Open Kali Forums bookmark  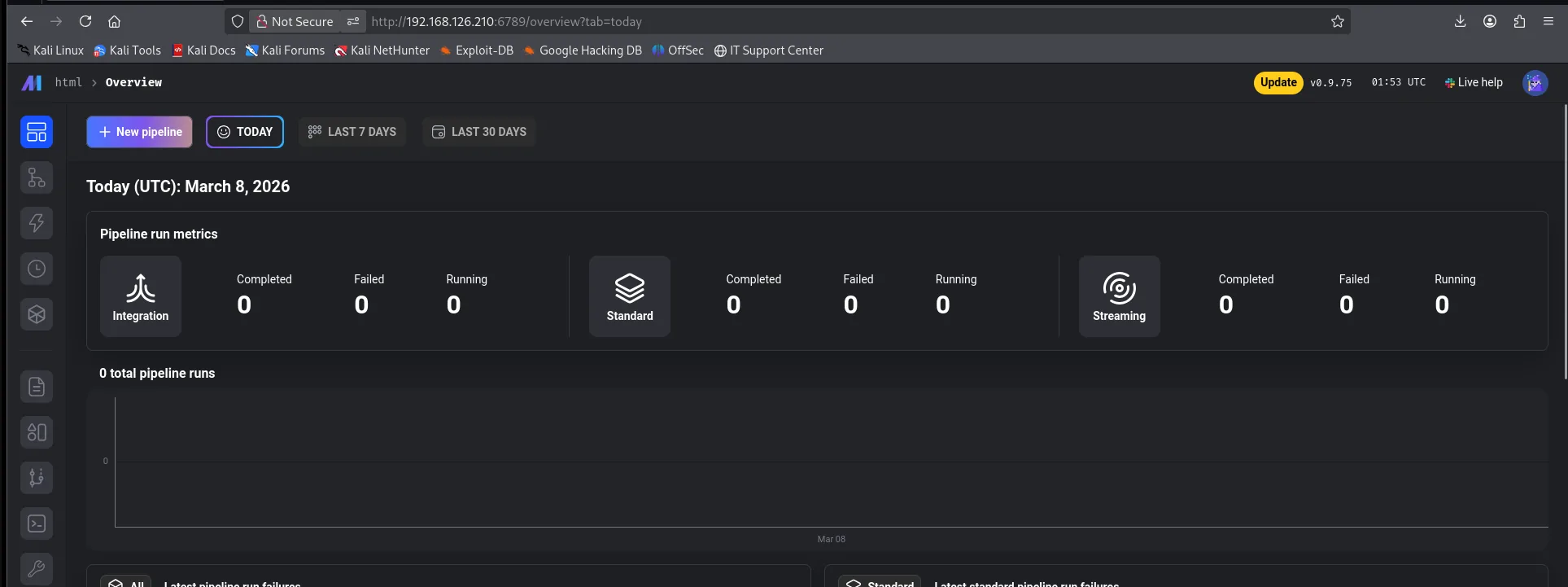[x=286, y=50]
